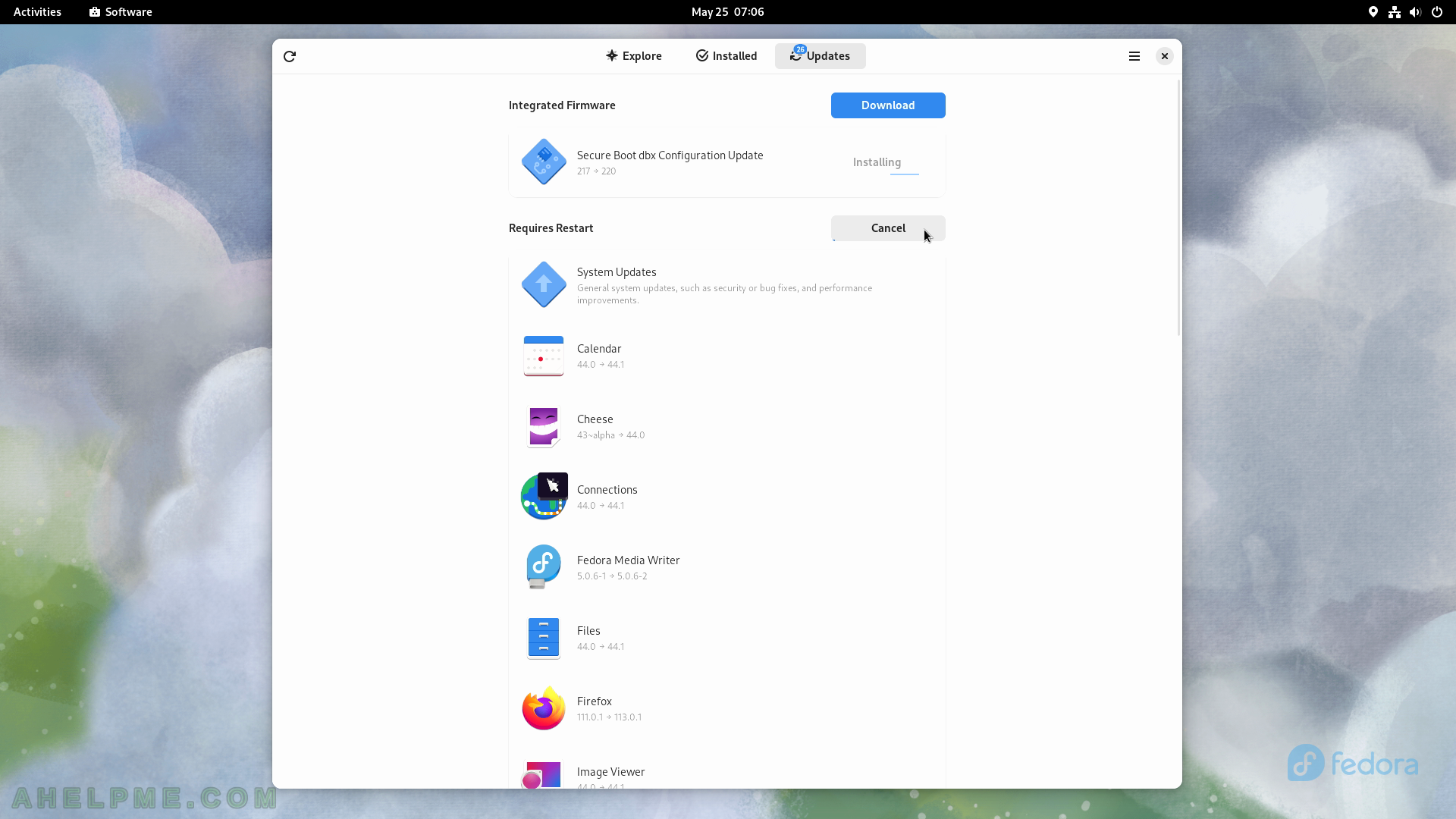Open the Software app menu in top bar
Image resolution: width=1456 pixels, height=819 pixels.
coord(121,12)
